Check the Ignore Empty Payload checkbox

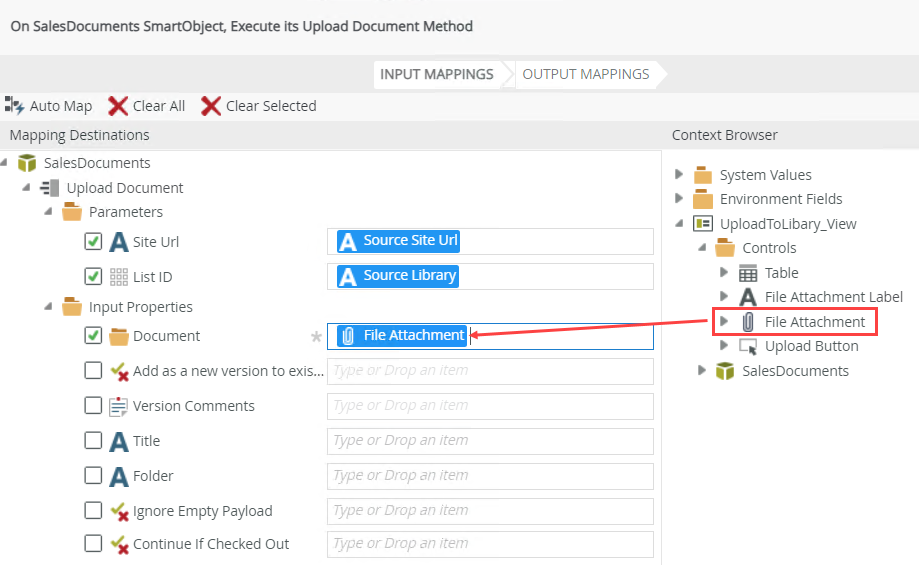click(x=93, y=511)
